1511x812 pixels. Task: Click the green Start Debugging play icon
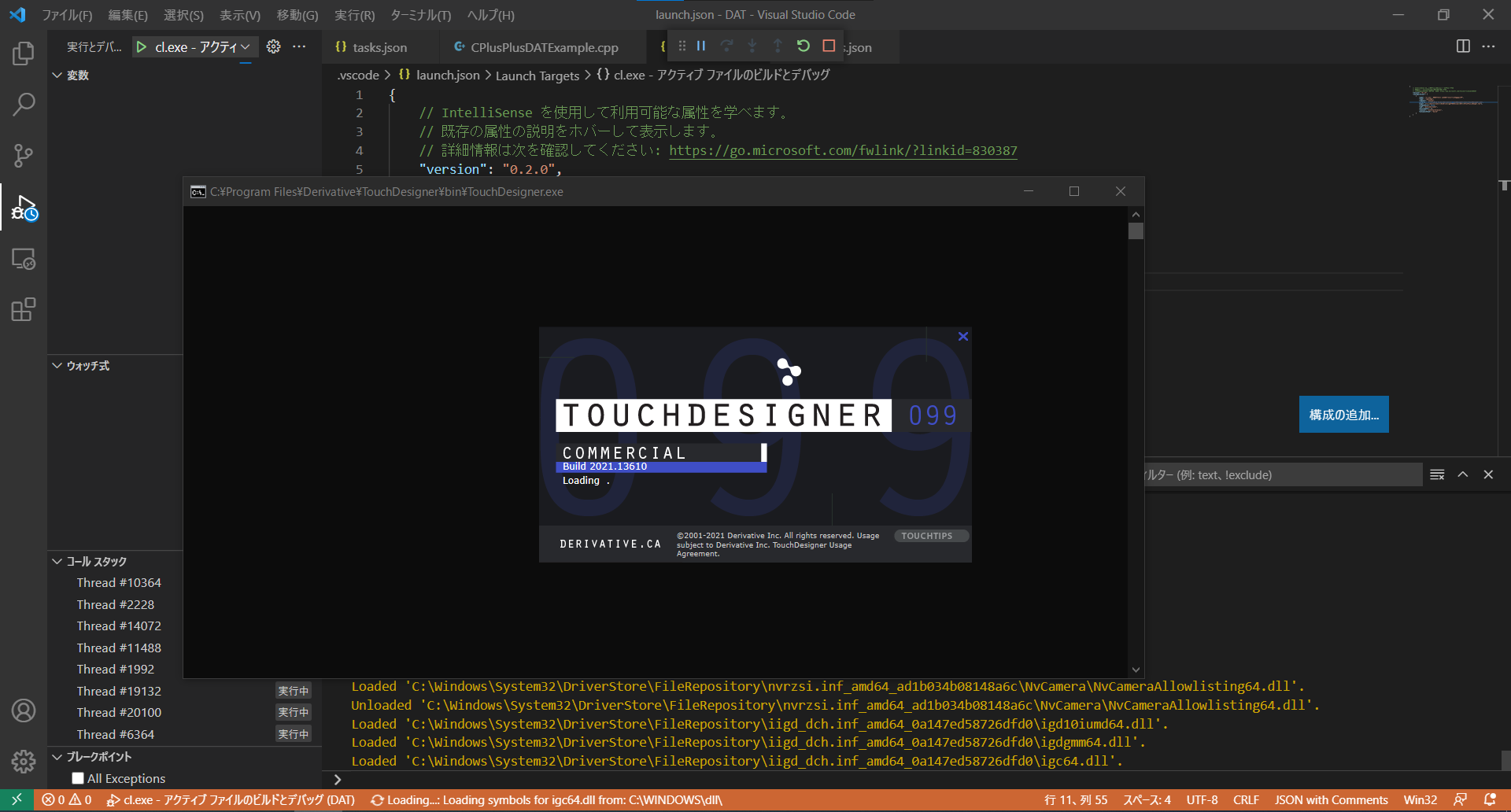point(141,47)
